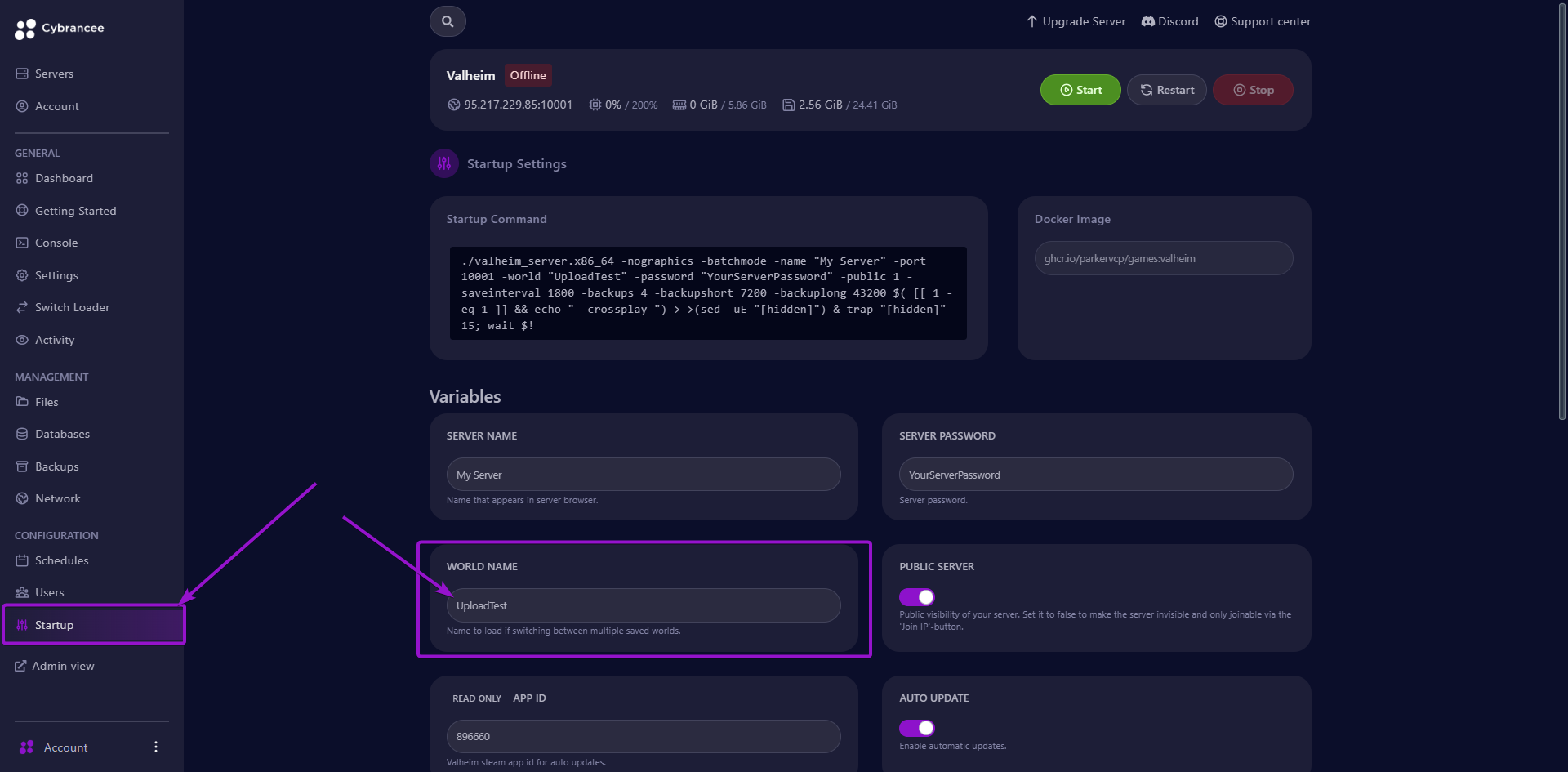Switch to the Startup section
Screen dimensions: 1568x772
point(55,625)
